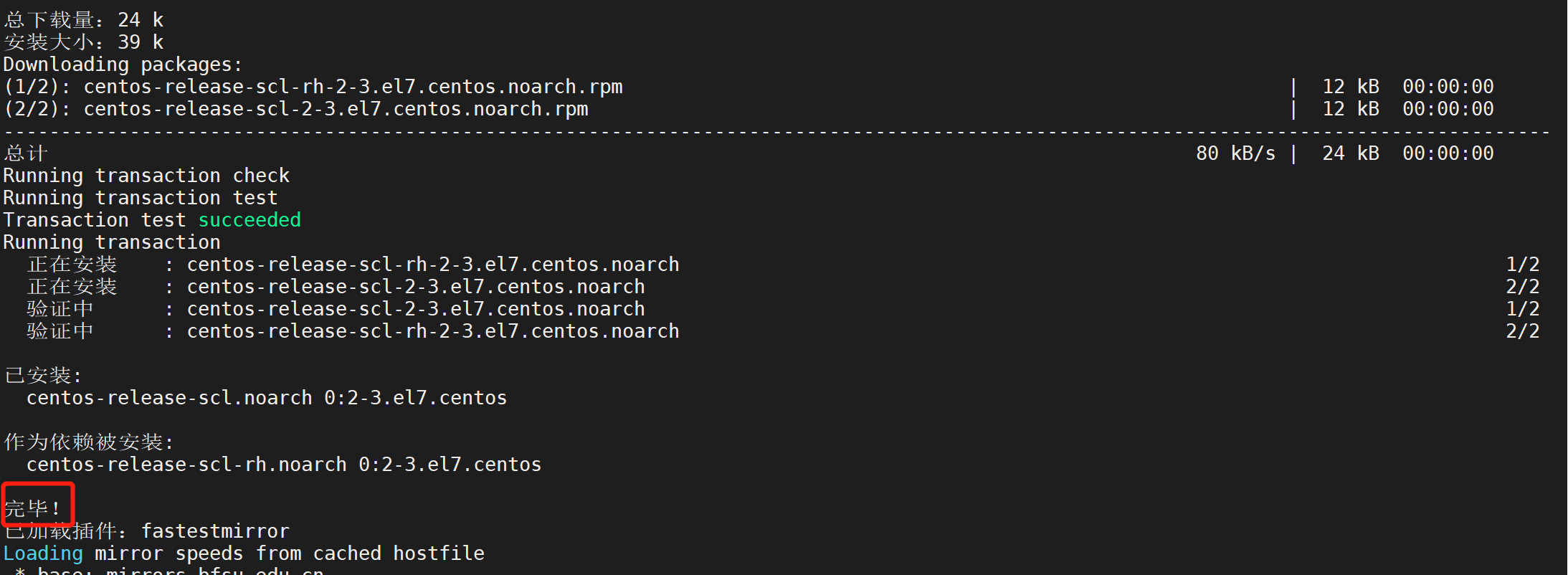Click the green "succeeded" word

pyautogui.click(x=250, y=220)
